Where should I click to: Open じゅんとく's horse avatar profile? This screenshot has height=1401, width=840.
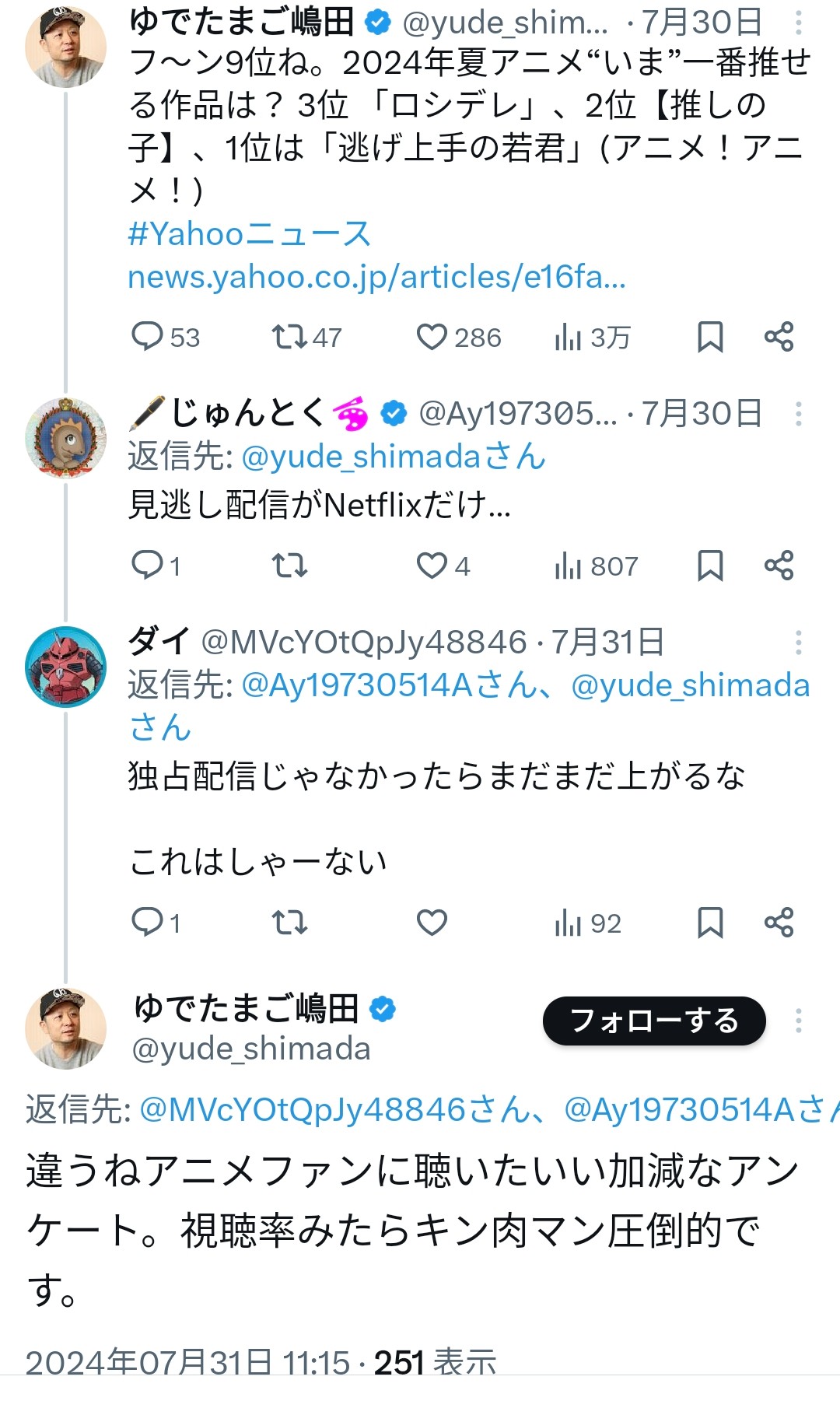click(x=66, y=438)
